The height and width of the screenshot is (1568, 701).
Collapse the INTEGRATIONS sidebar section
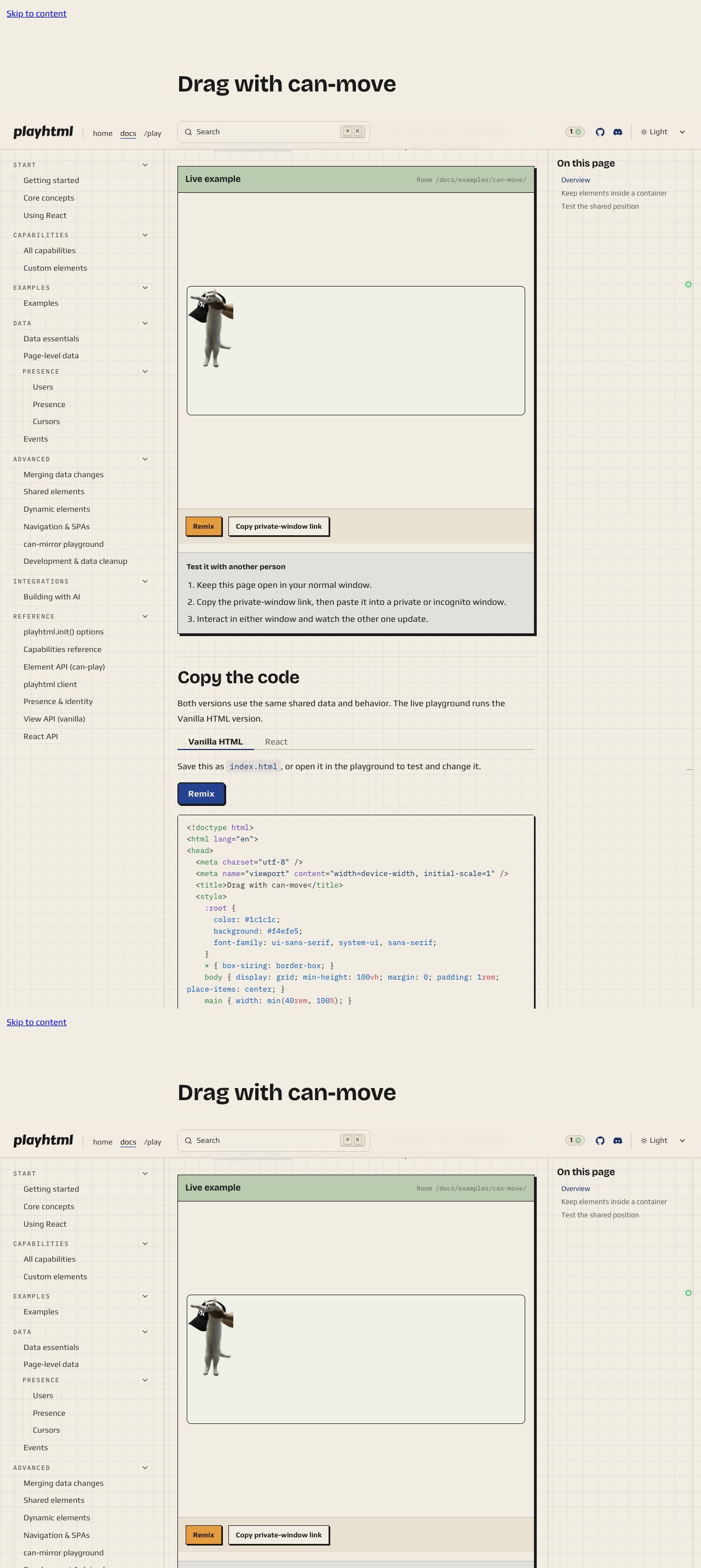point(145,581)
